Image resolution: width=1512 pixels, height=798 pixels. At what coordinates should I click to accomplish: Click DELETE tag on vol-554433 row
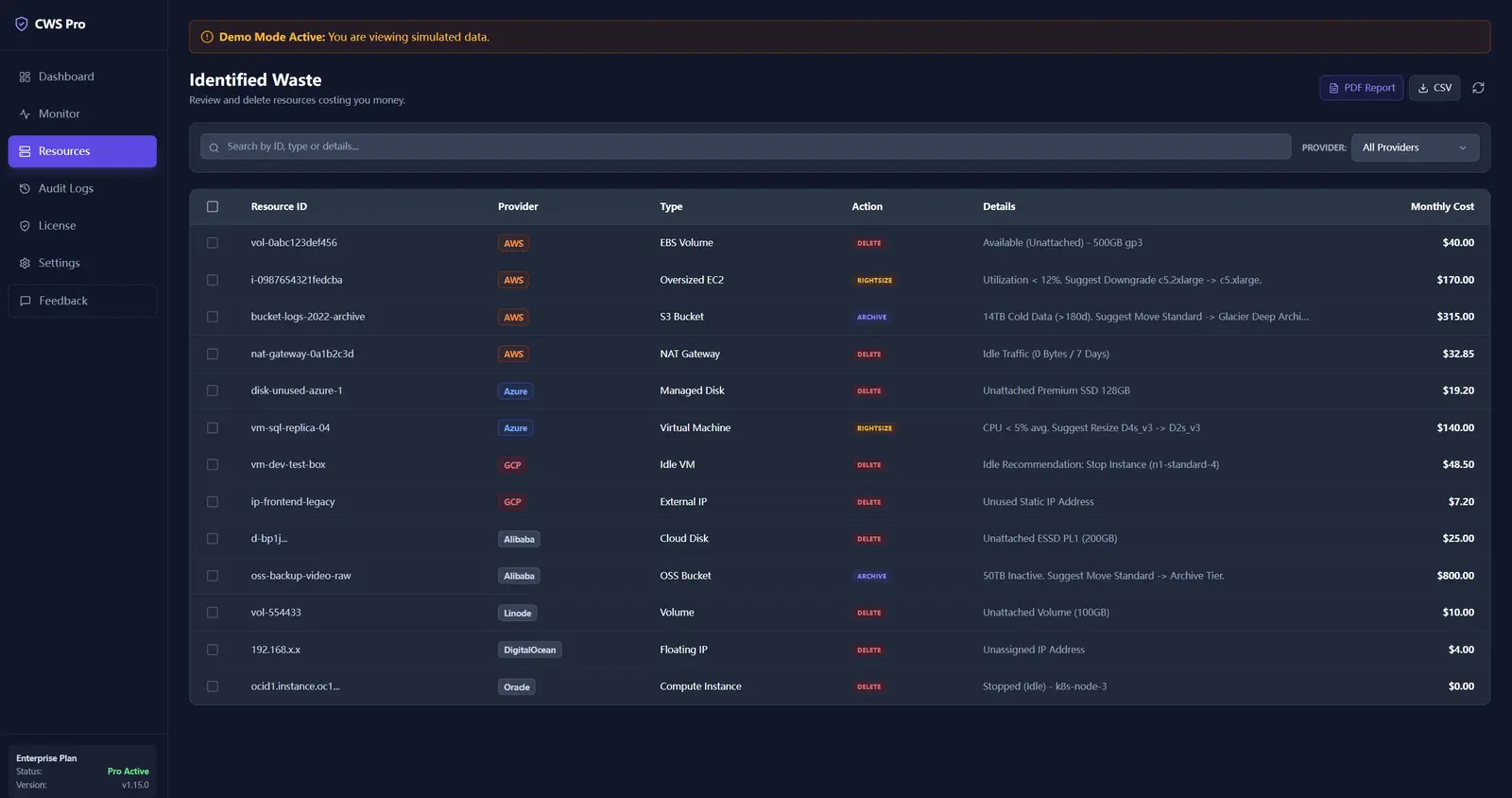(x=868, y=613)
